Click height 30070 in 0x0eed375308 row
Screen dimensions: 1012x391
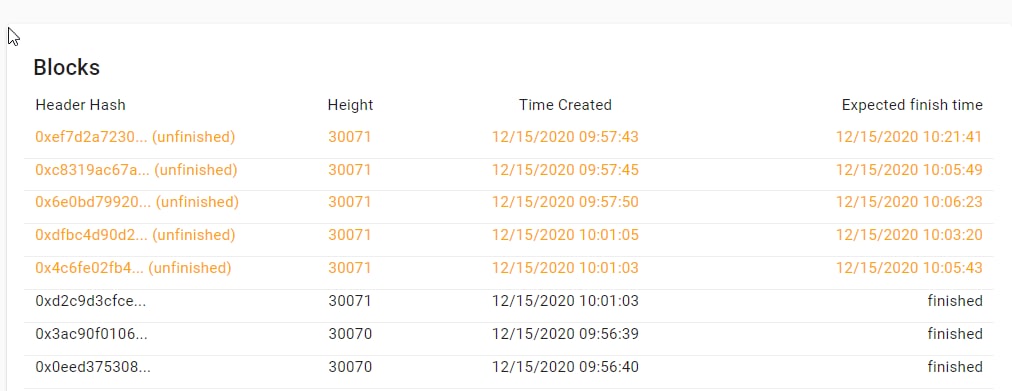click(x=350, y=367)
